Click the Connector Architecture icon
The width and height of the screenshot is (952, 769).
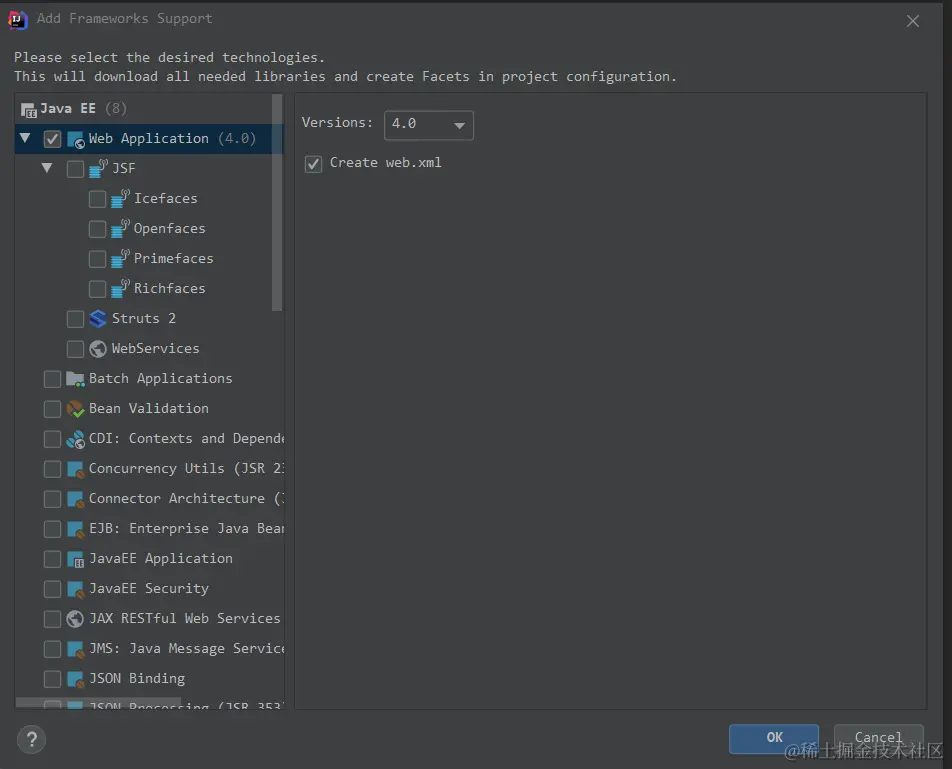point(75,499)
